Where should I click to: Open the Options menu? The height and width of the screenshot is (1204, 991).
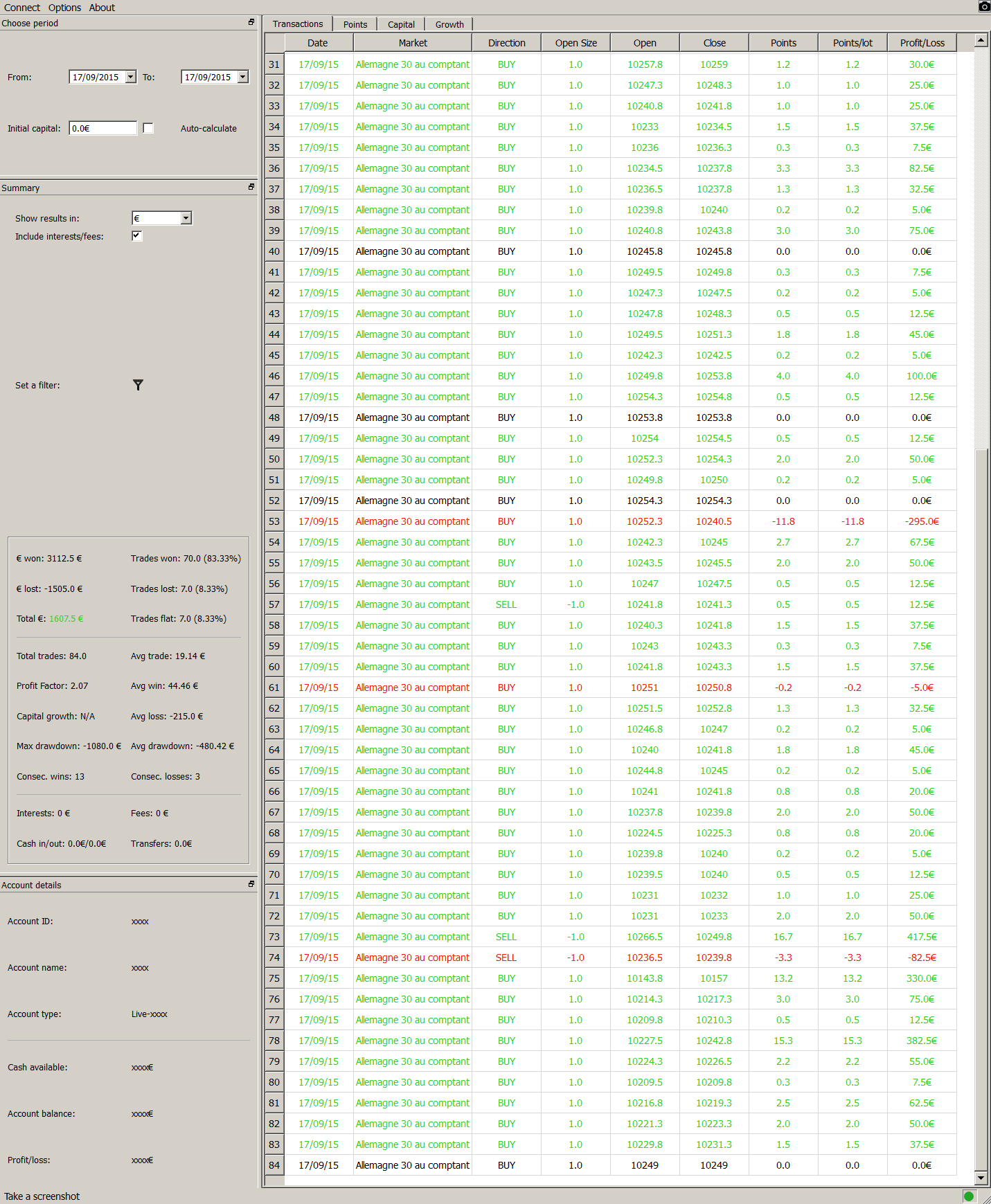pos(64,8)
